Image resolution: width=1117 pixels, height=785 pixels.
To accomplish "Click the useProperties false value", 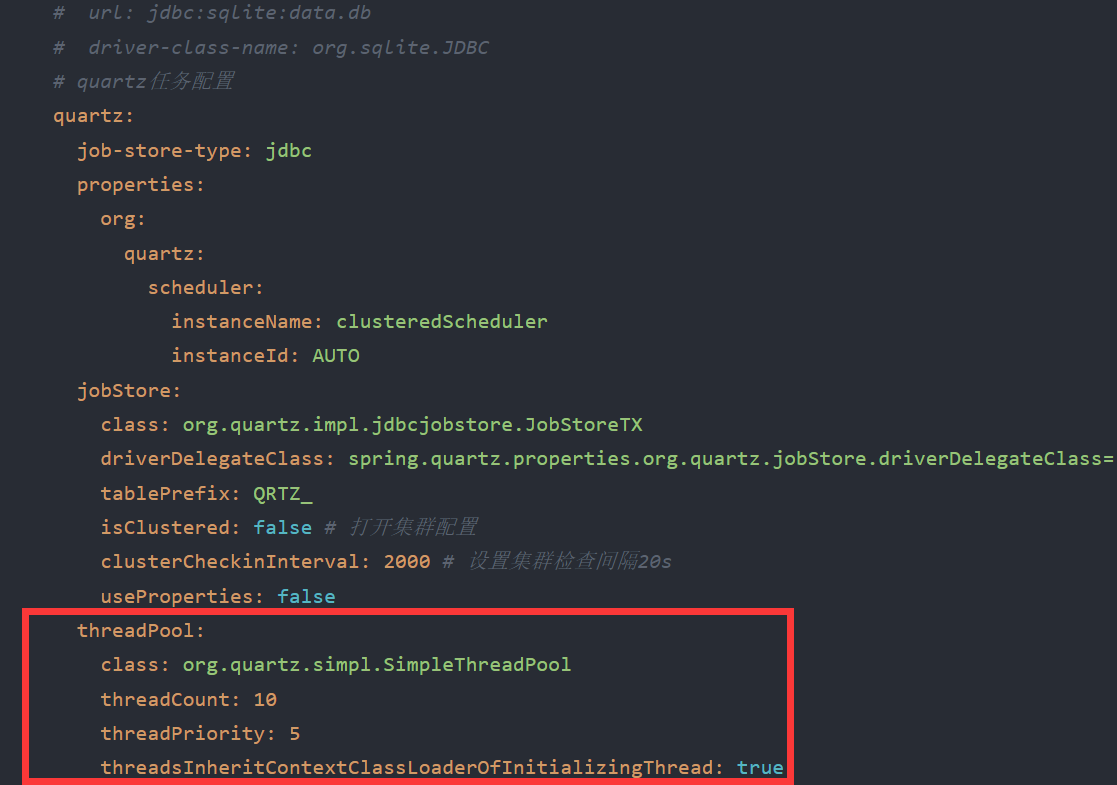I will point(306,597).
